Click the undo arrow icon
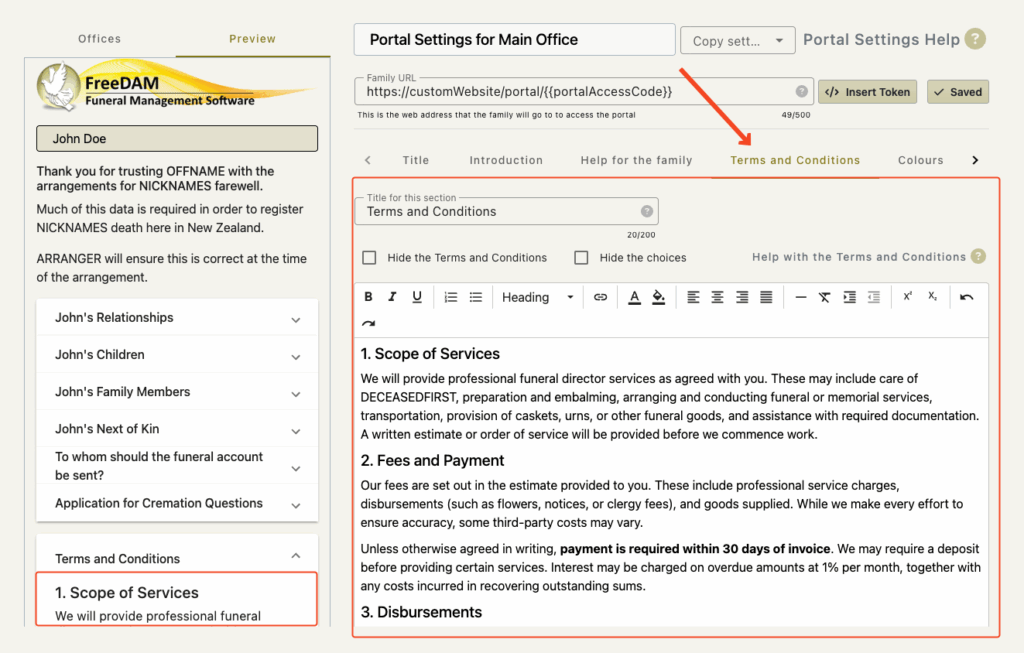Viewport: 1024px width, 653px height. point(967,297)
